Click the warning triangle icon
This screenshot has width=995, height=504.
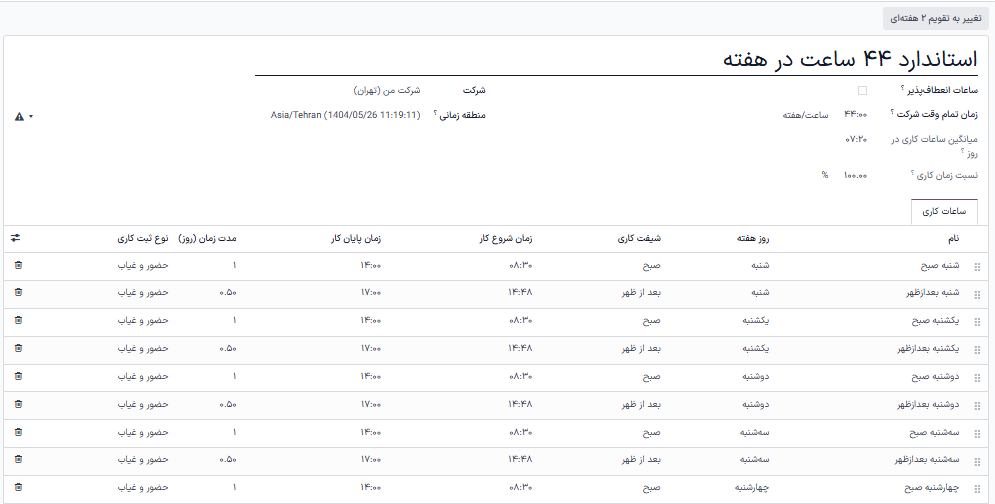click(x=20, y=117)
